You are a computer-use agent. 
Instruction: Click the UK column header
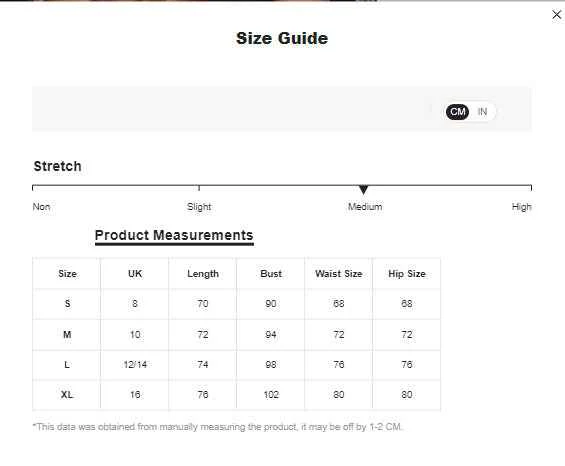tap(135, 274)
